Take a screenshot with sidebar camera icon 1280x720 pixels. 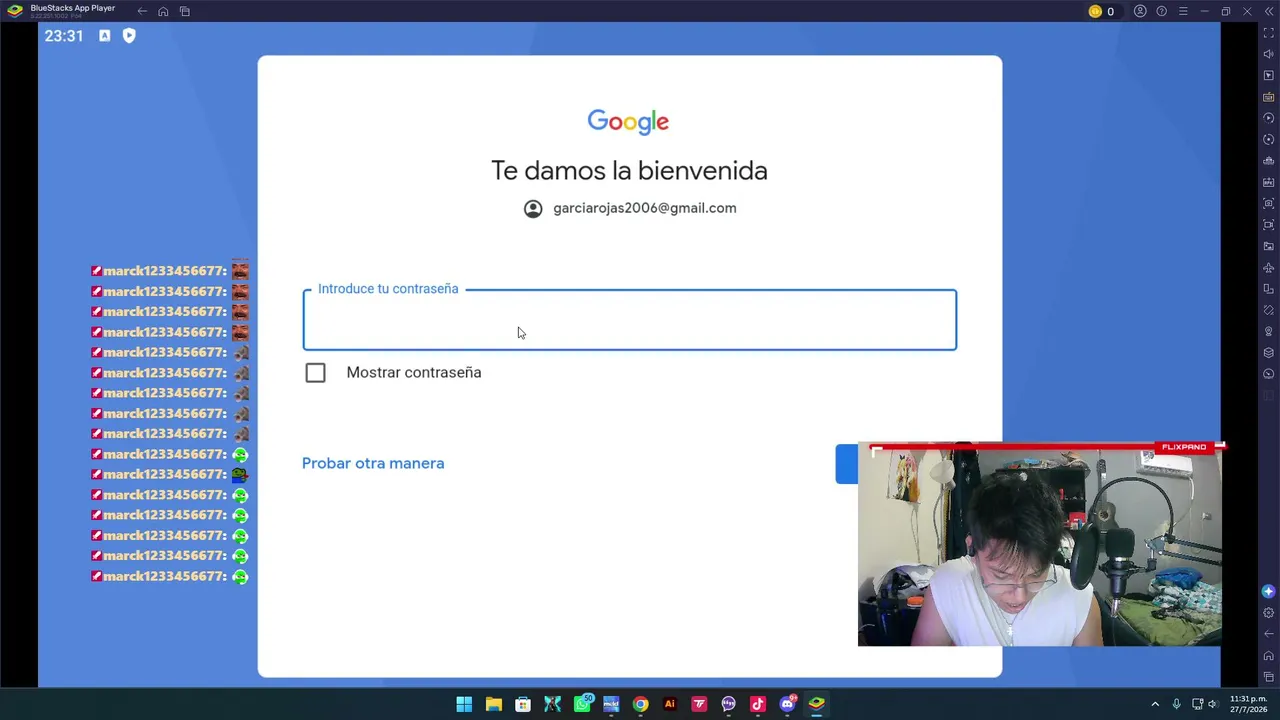coord(1269,204)
